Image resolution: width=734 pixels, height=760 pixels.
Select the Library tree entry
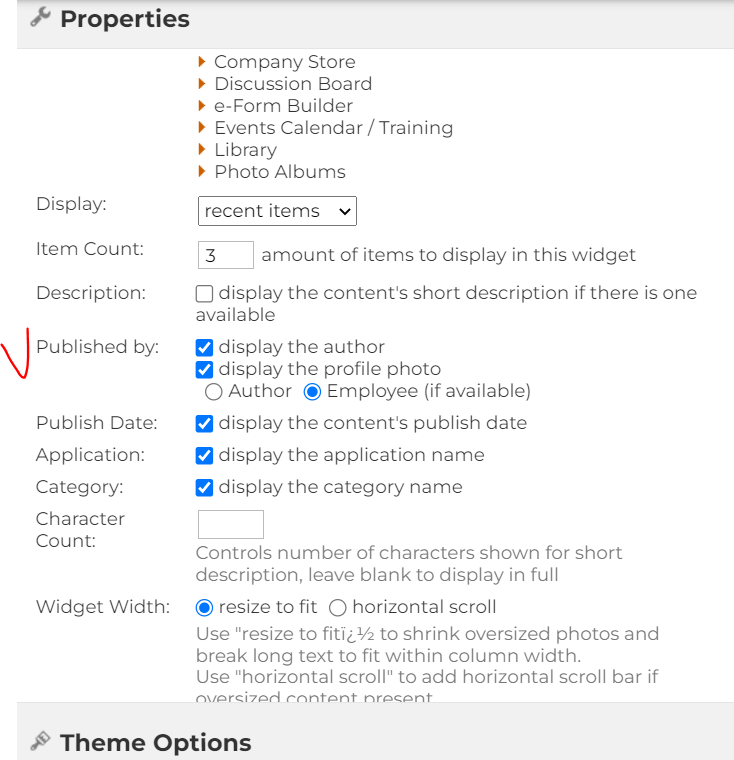point(245,150)
